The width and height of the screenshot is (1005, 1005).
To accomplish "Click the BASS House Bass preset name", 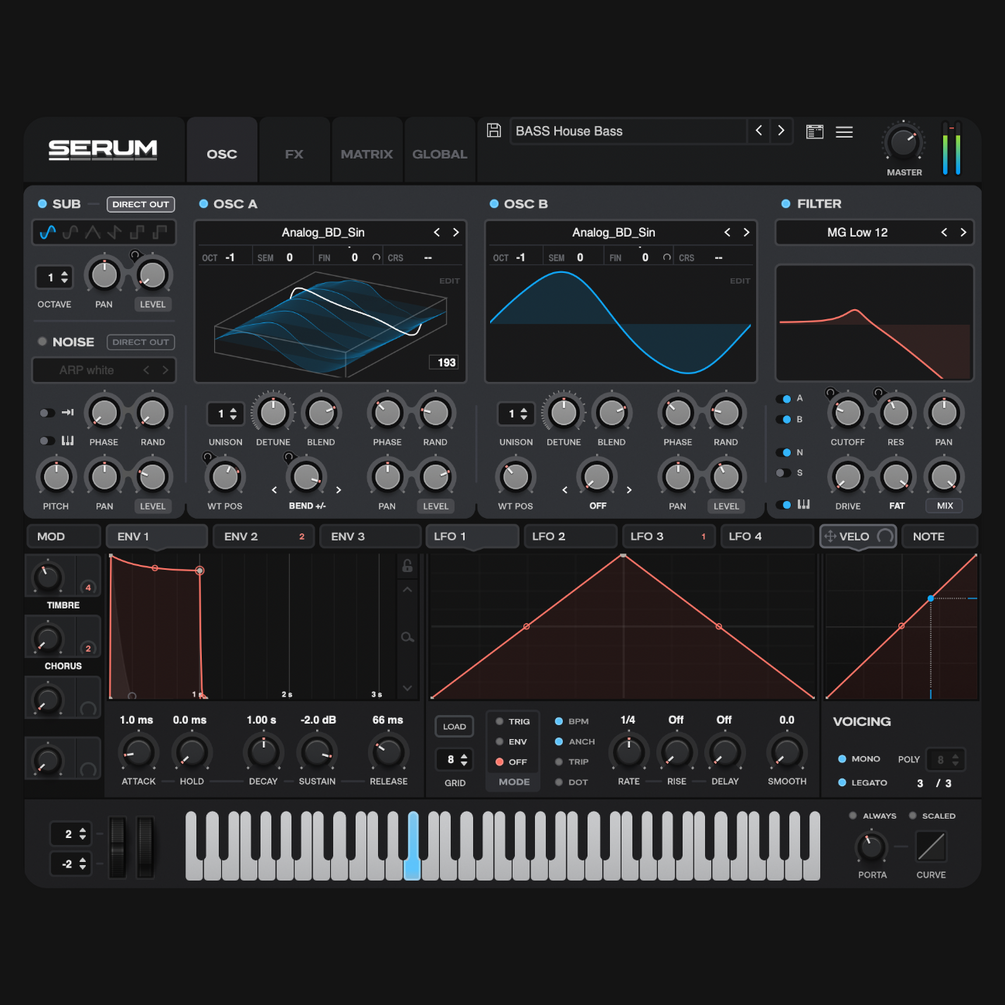I will click(569, 131).
